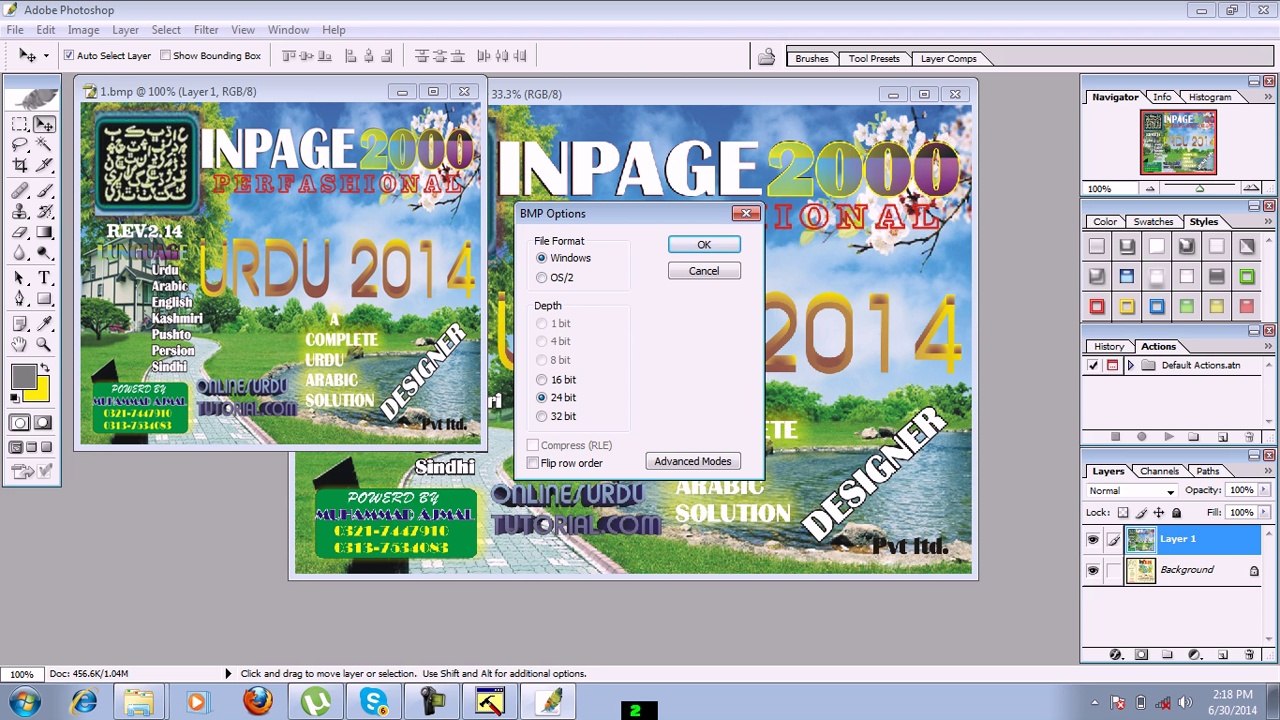Open the Filter menu

[206, 30]
